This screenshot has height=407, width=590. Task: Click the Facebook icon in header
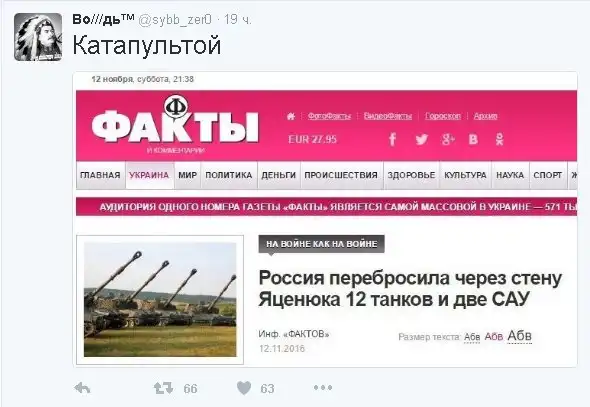pos(392,139)
